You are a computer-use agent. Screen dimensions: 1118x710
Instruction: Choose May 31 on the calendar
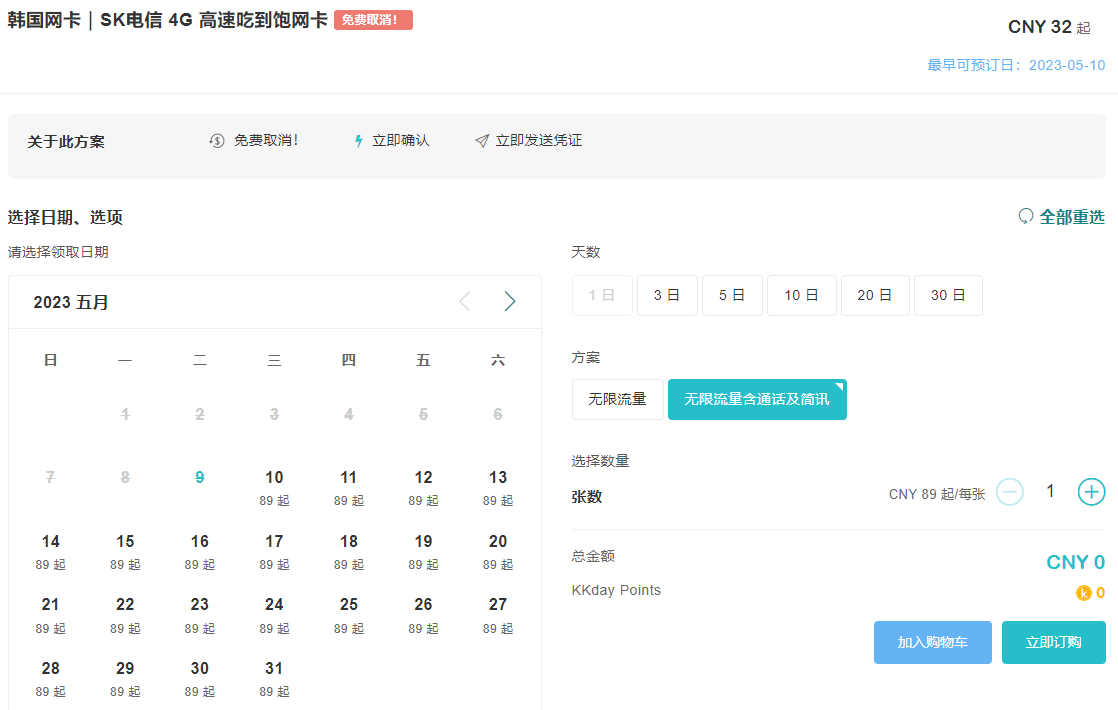274,677
